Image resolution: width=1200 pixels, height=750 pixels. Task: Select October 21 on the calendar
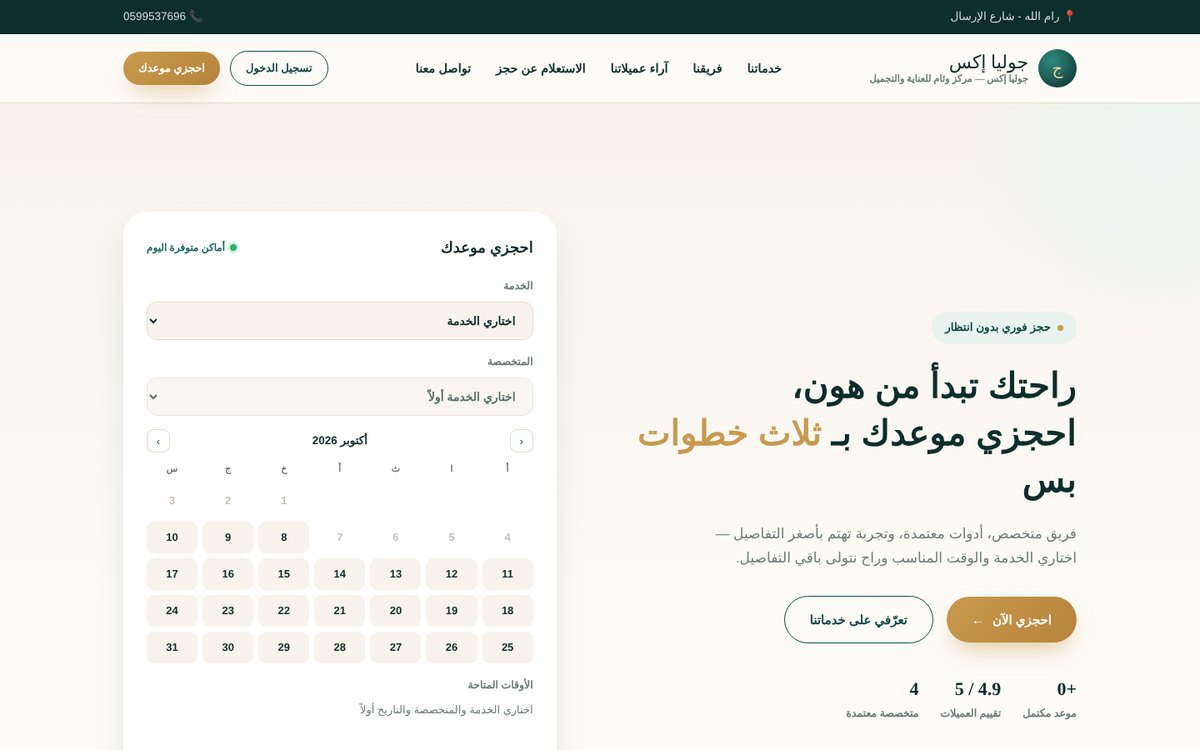click(x=340, y=611)
